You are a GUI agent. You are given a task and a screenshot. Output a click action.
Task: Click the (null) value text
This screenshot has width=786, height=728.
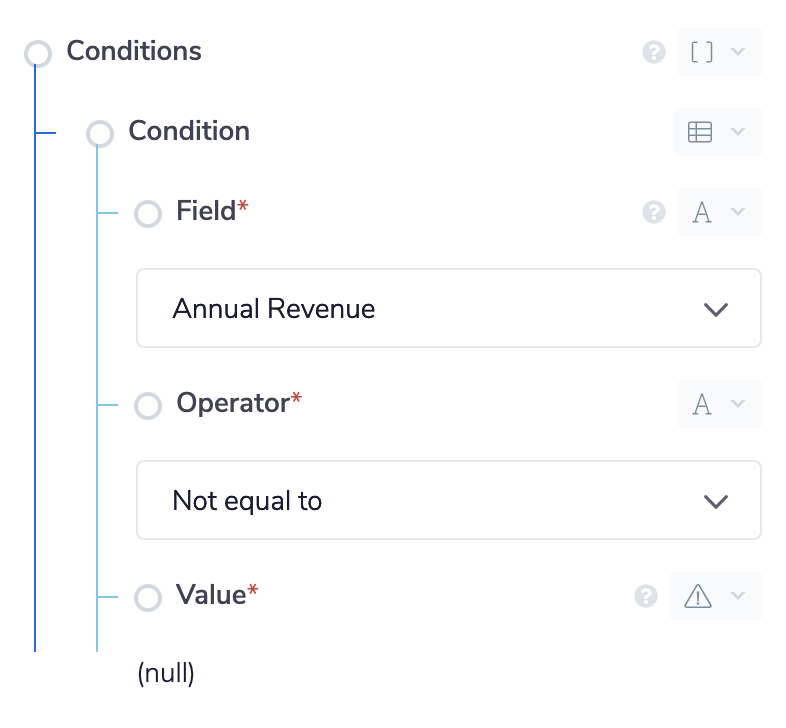[x=166, y=674]
